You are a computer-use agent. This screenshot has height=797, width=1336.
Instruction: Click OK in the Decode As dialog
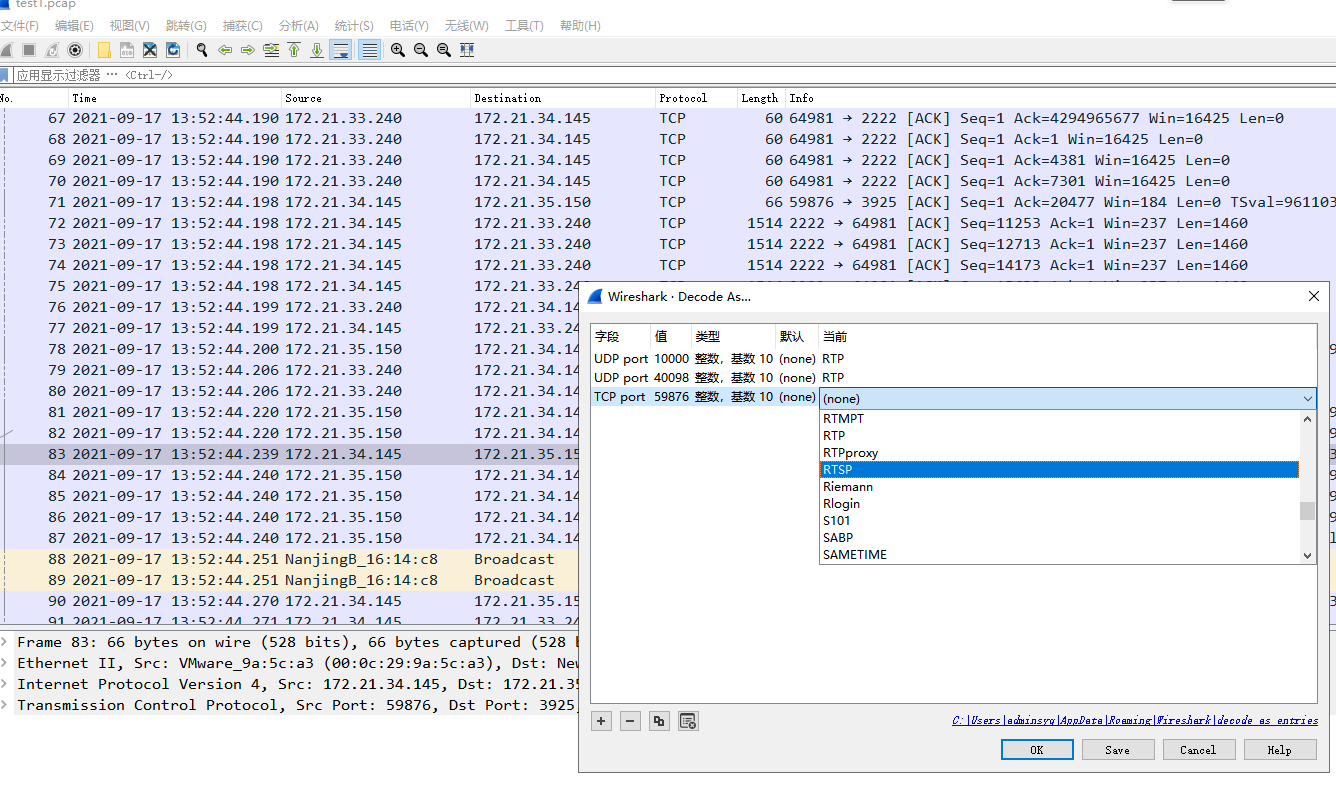(x=1037, y=749)
